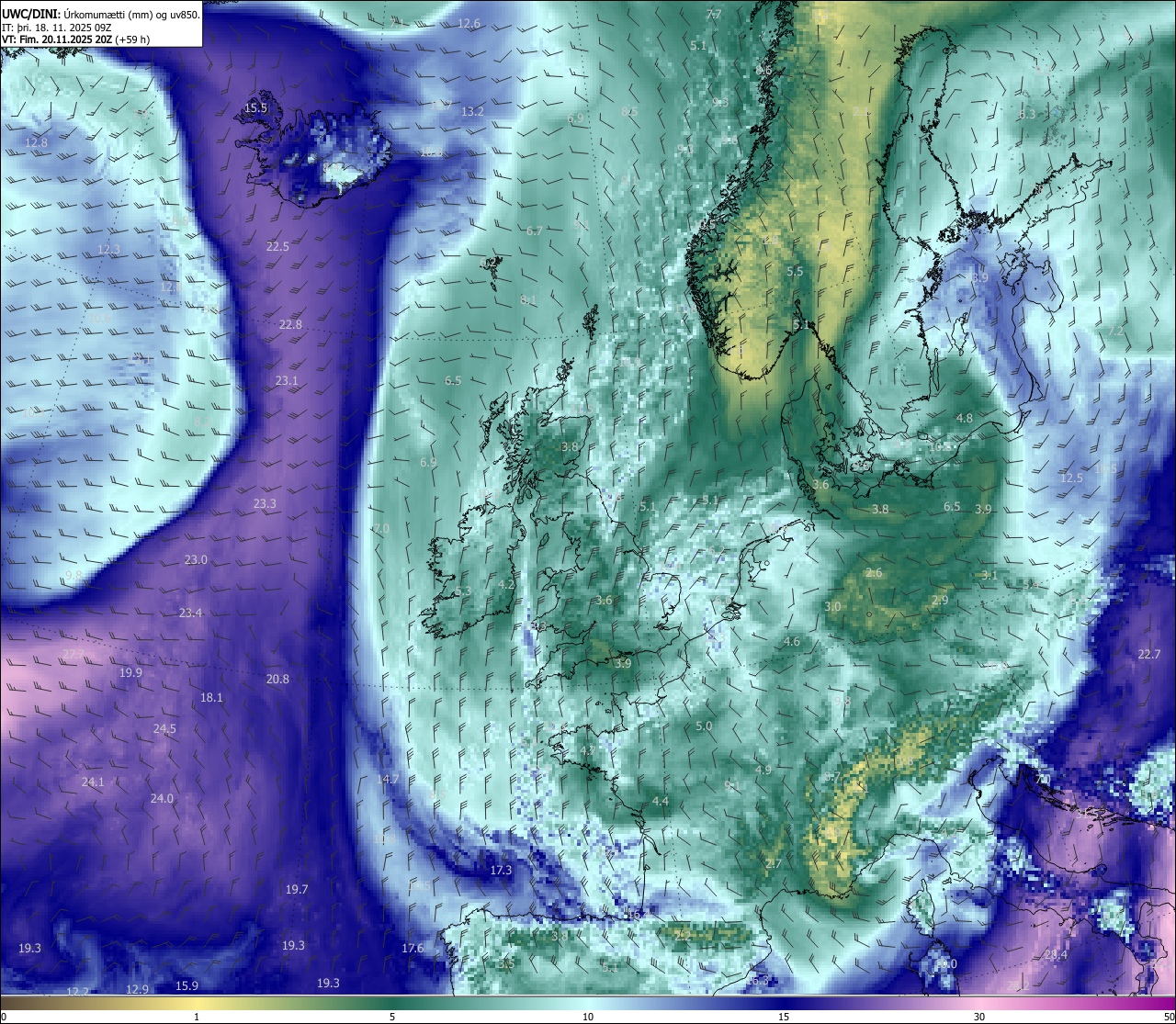Click the 15.9 value near the bottom edge
The height and width of the screenshot is (1024, 1176).
(x=187, y=985)
